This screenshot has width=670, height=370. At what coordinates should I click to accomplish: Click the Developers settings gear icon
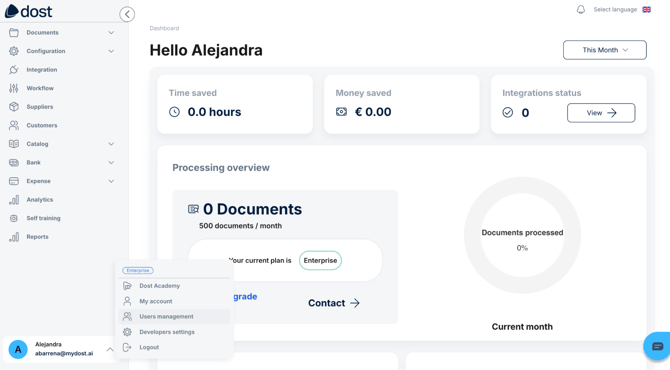[x=127, y=332]
